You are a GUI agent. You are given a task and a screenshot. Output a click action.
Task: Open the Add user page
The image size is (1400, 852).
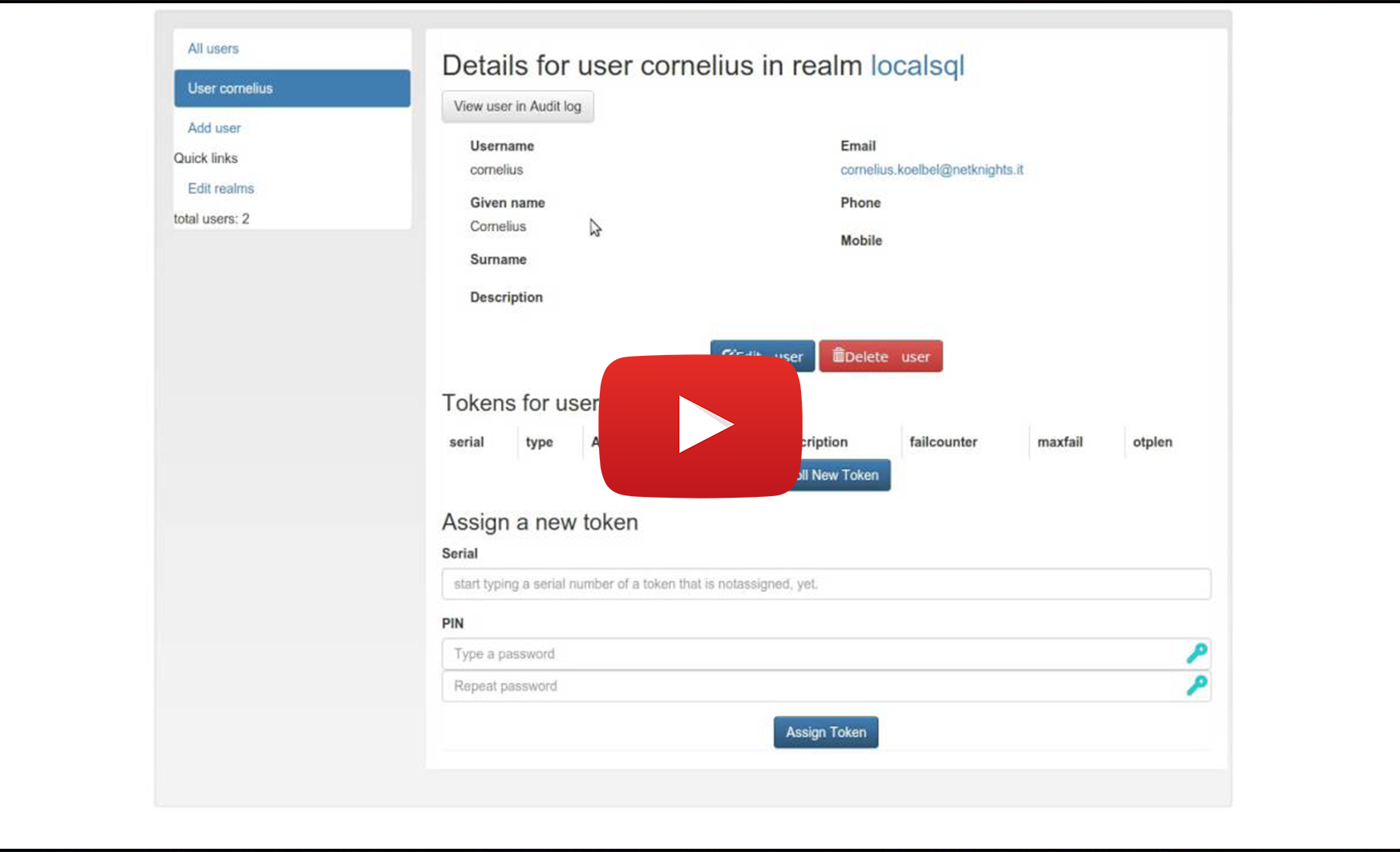click(214, 128)
